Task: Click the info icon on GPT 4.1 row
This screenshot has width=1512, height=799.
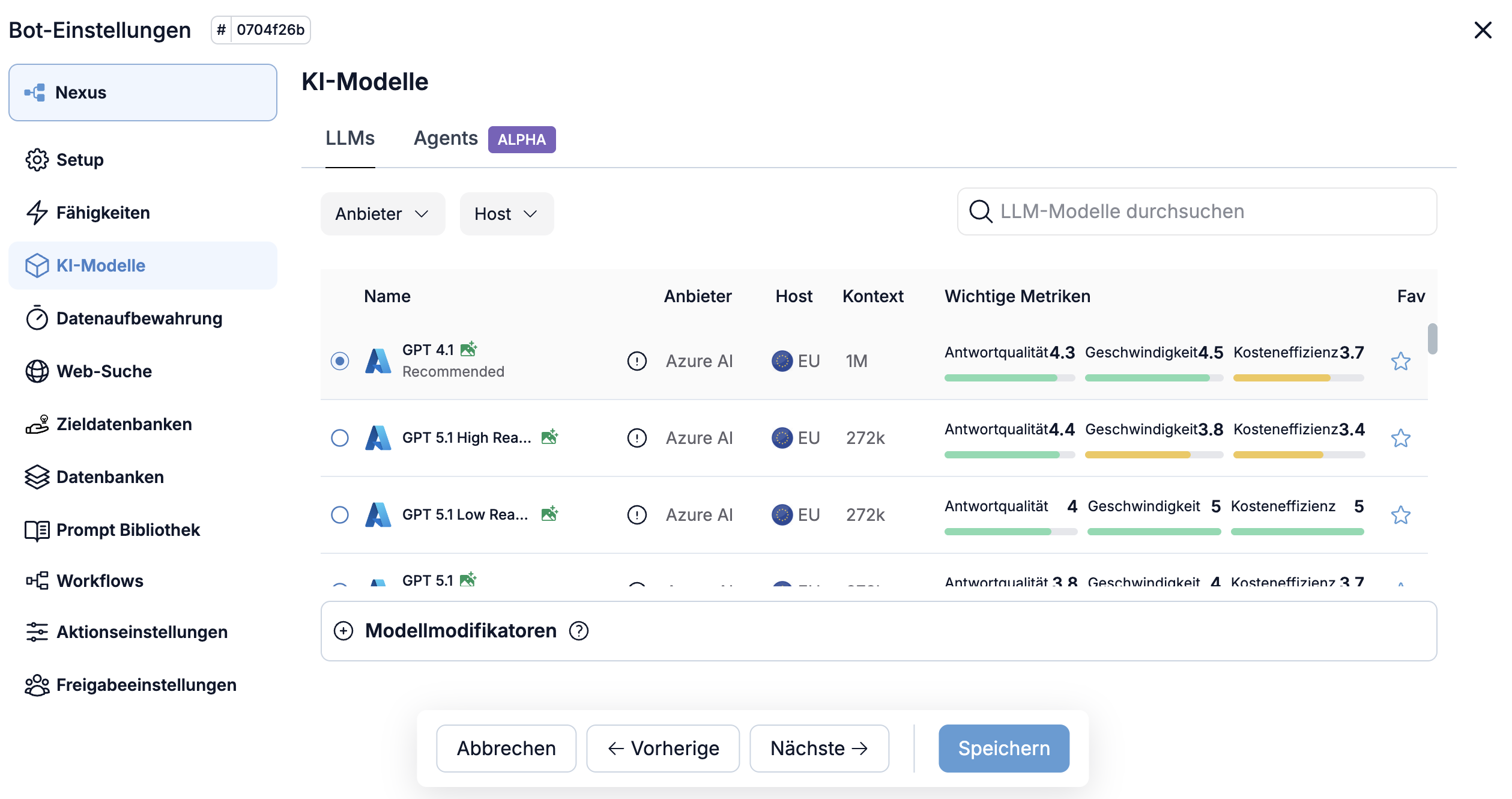Action: [637, 361]
